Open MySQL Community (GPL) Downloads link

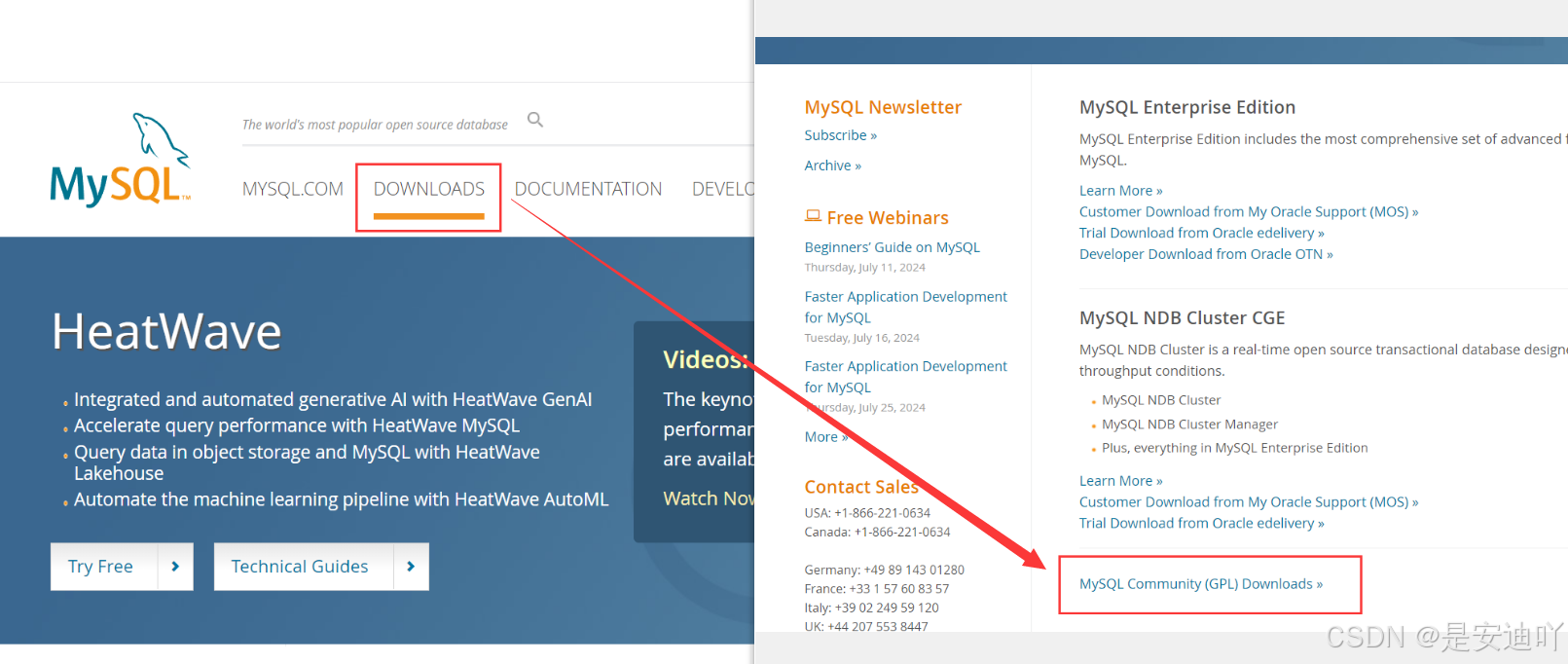[x=1201, y=584]
